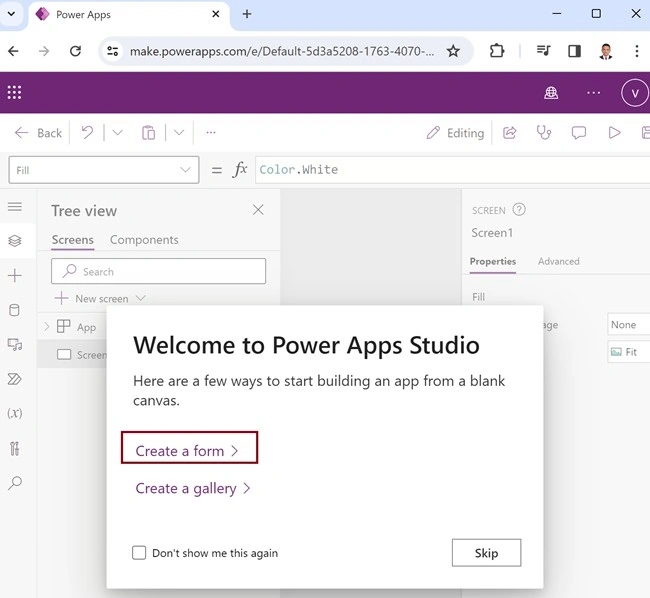Open the header more options ellipsis
Image resolution: width=650 pixels, height=598 pixels.
click(594, 93)
